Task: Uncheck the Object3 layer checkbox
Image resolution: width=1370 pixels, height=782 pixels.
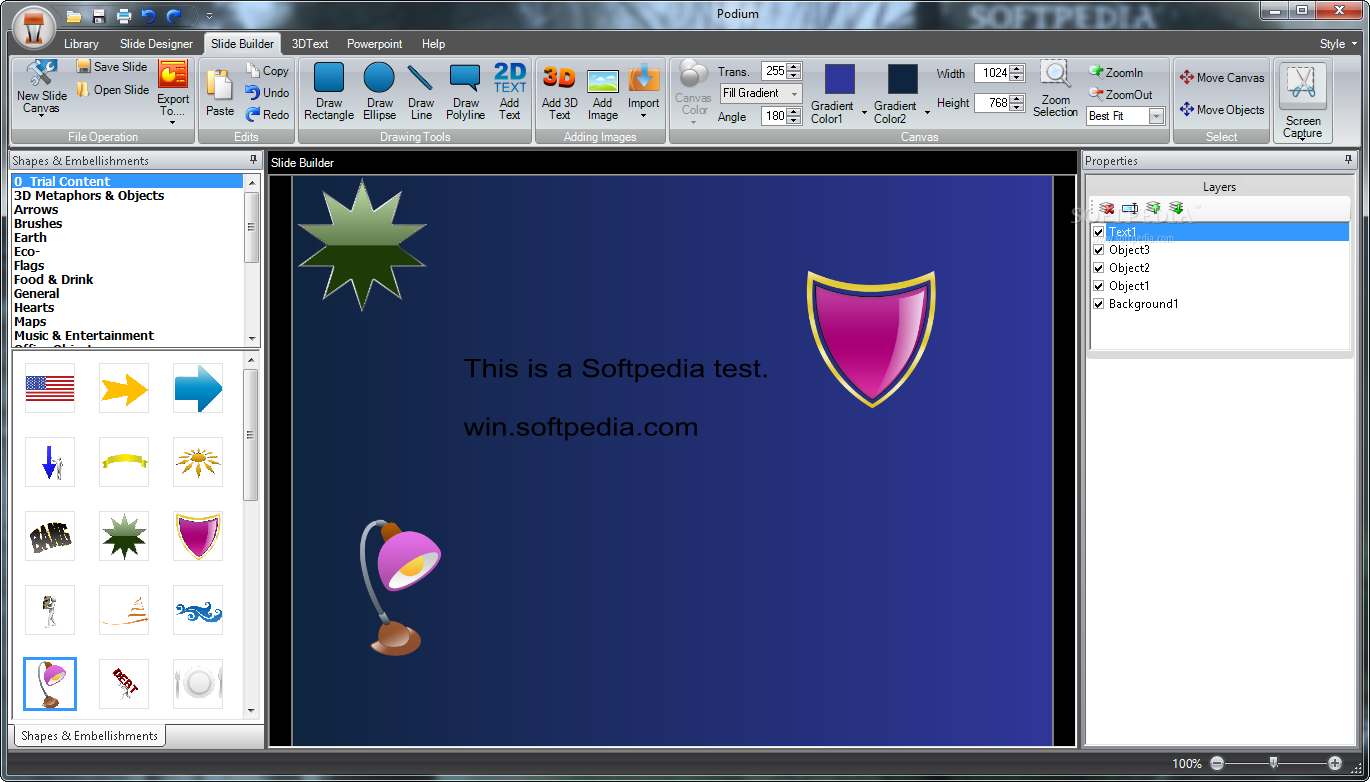Action: click(x=1099, y=250)
